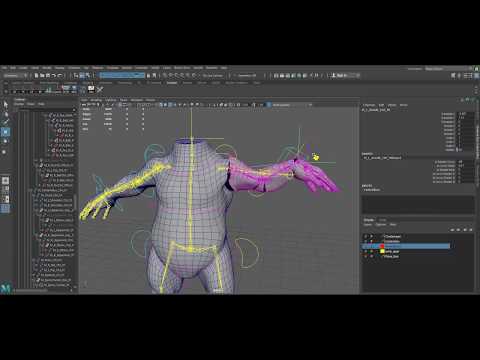Open the No Live Surface field
The height and width of the screenshot is (360, 480).
click(213, 76)
